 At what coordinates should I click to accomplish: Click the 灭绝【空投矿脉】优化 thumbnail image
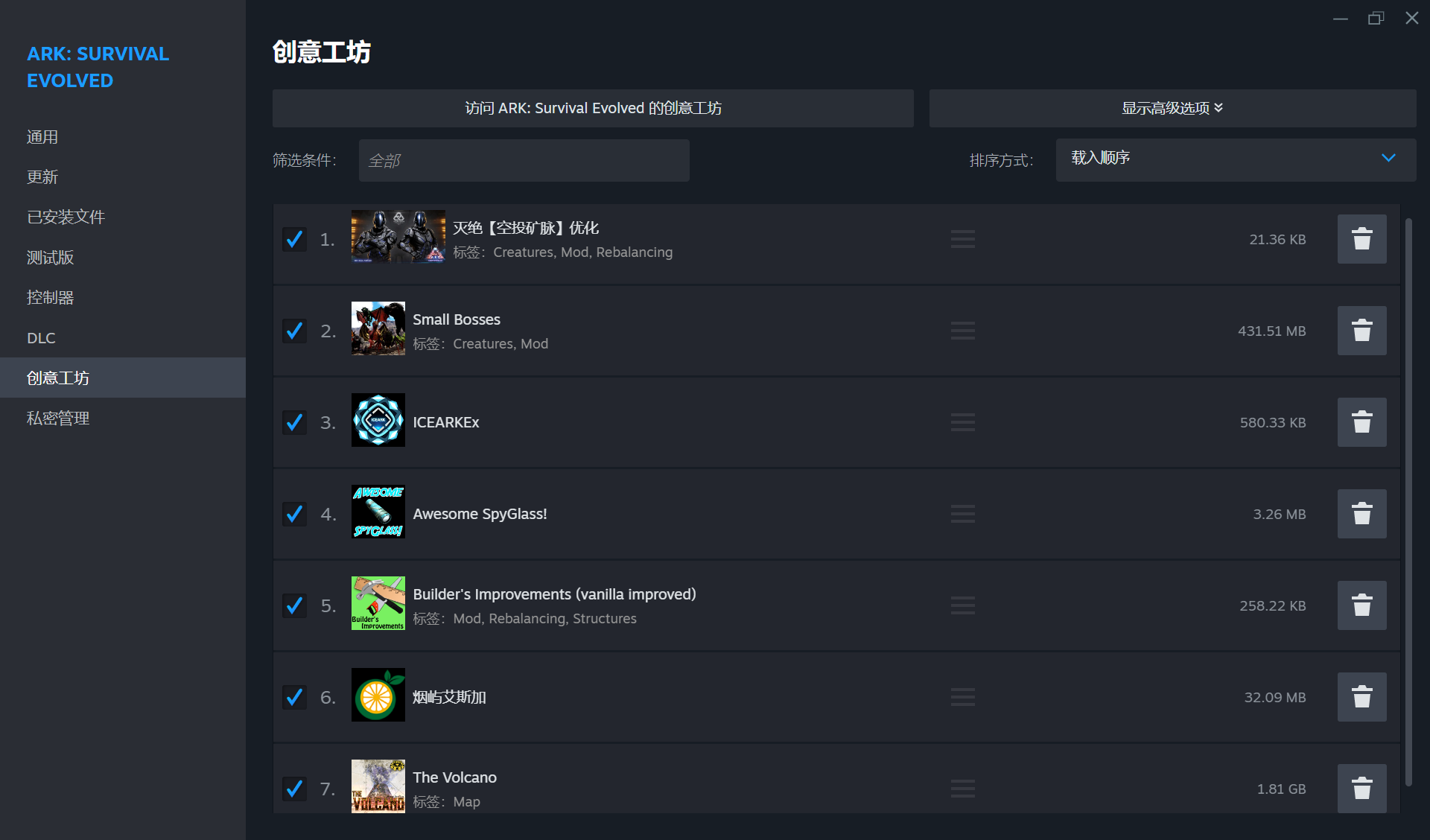tap(398, 237)
